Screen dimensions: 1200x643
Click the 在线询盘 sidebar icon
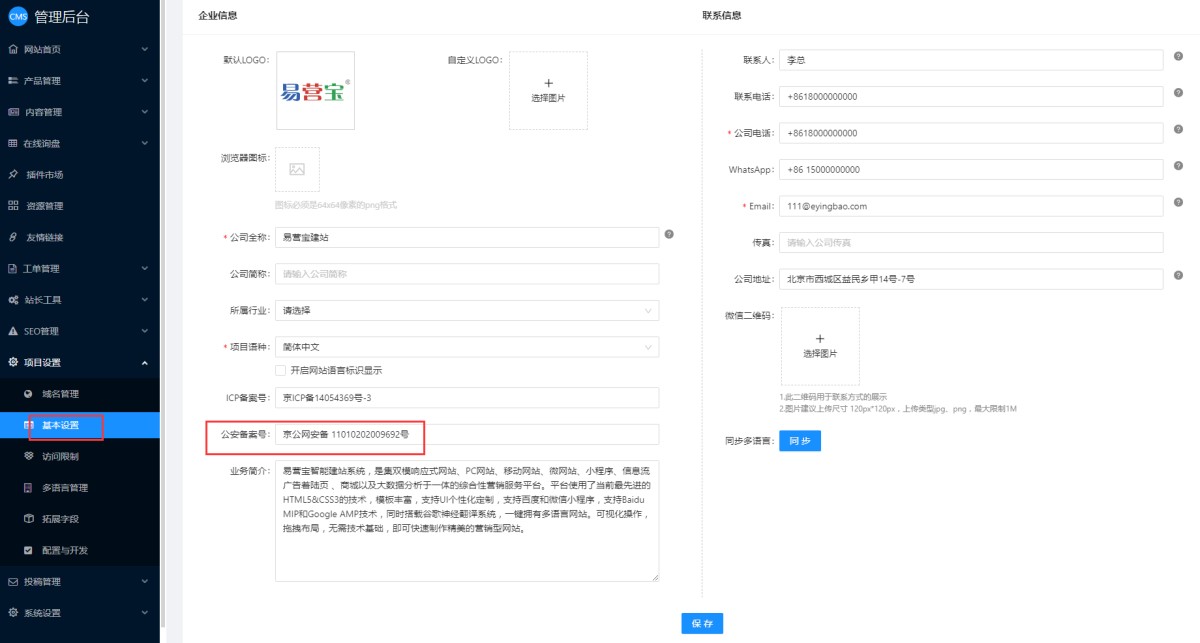pyautogui.click(x=13, y=143)
